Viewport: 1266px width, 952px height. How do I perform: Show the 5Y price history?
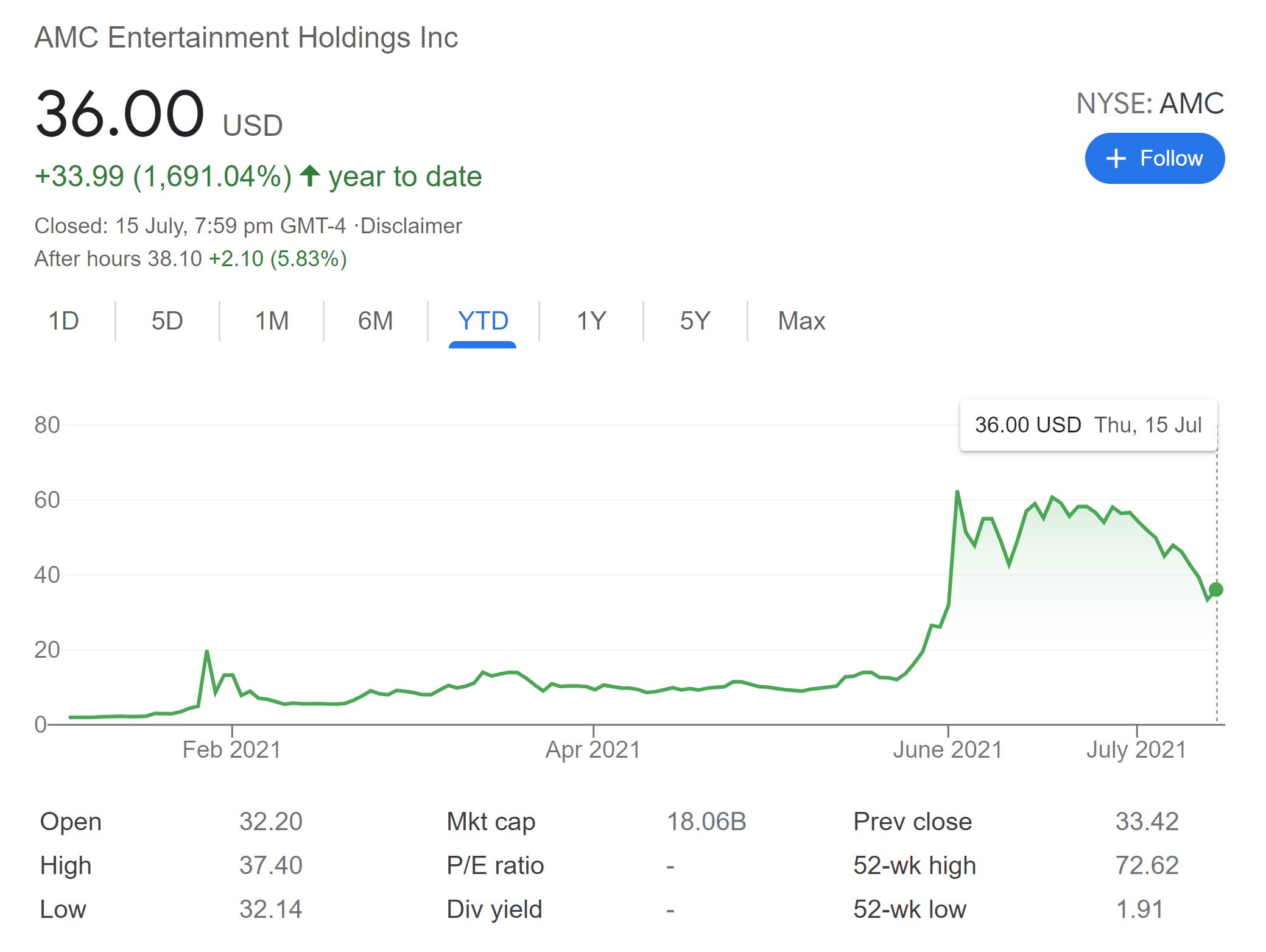pyautogui.click(x=695, y=321)
